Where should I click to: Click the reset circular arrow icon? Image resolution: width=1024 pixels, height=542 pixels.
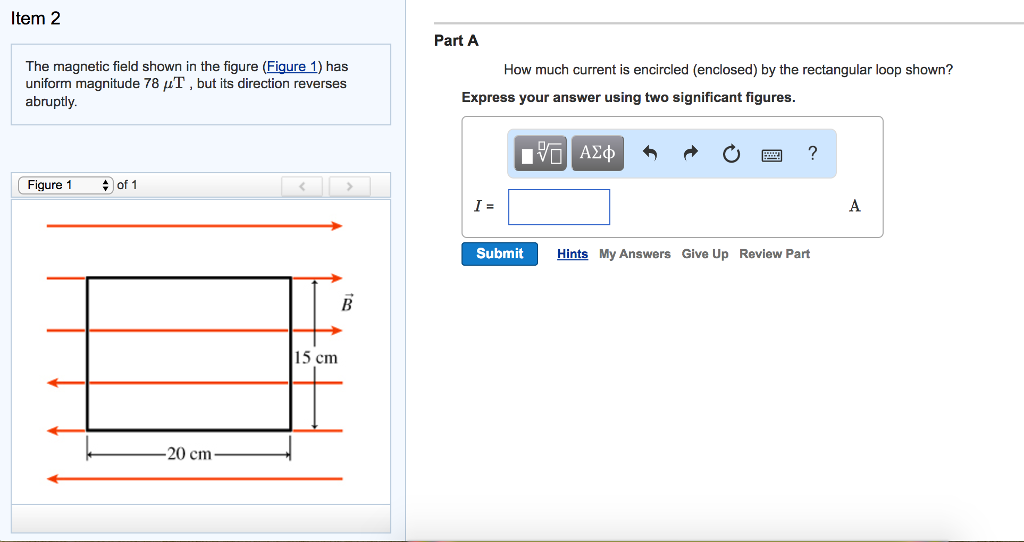(x=731, y=154)
